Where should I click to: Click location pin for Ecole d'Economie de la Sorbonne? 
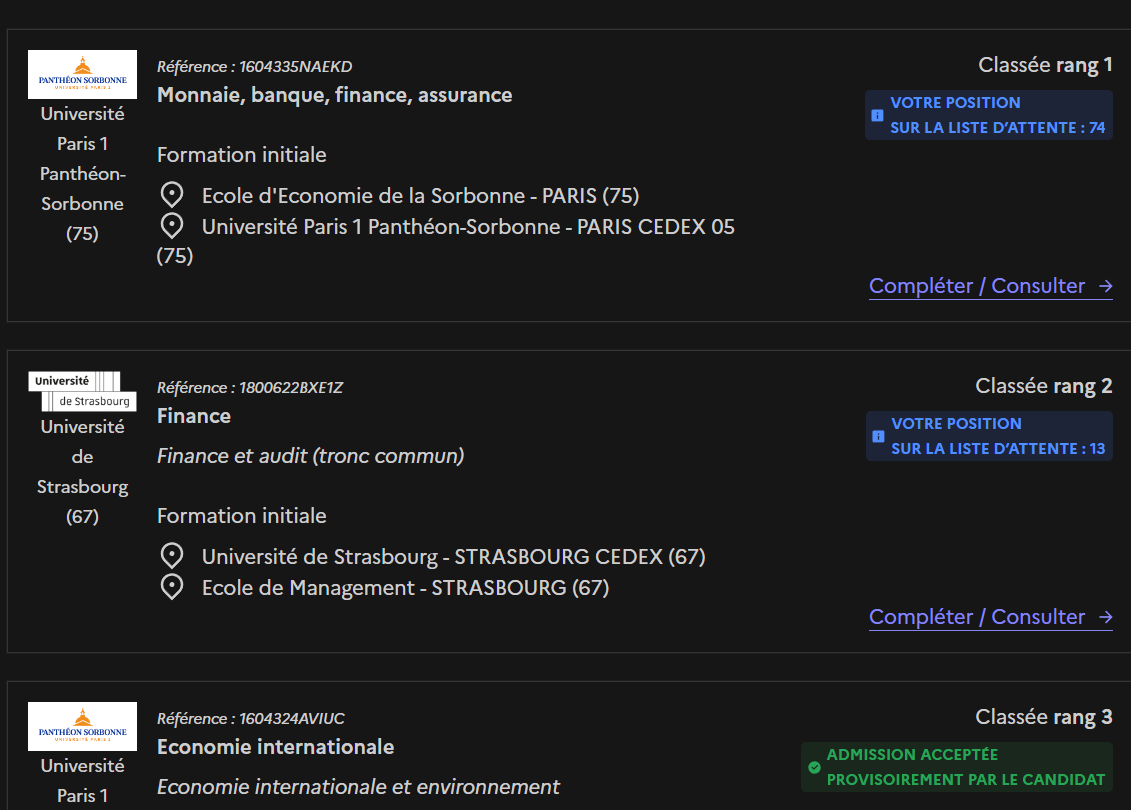pos(172,195)
